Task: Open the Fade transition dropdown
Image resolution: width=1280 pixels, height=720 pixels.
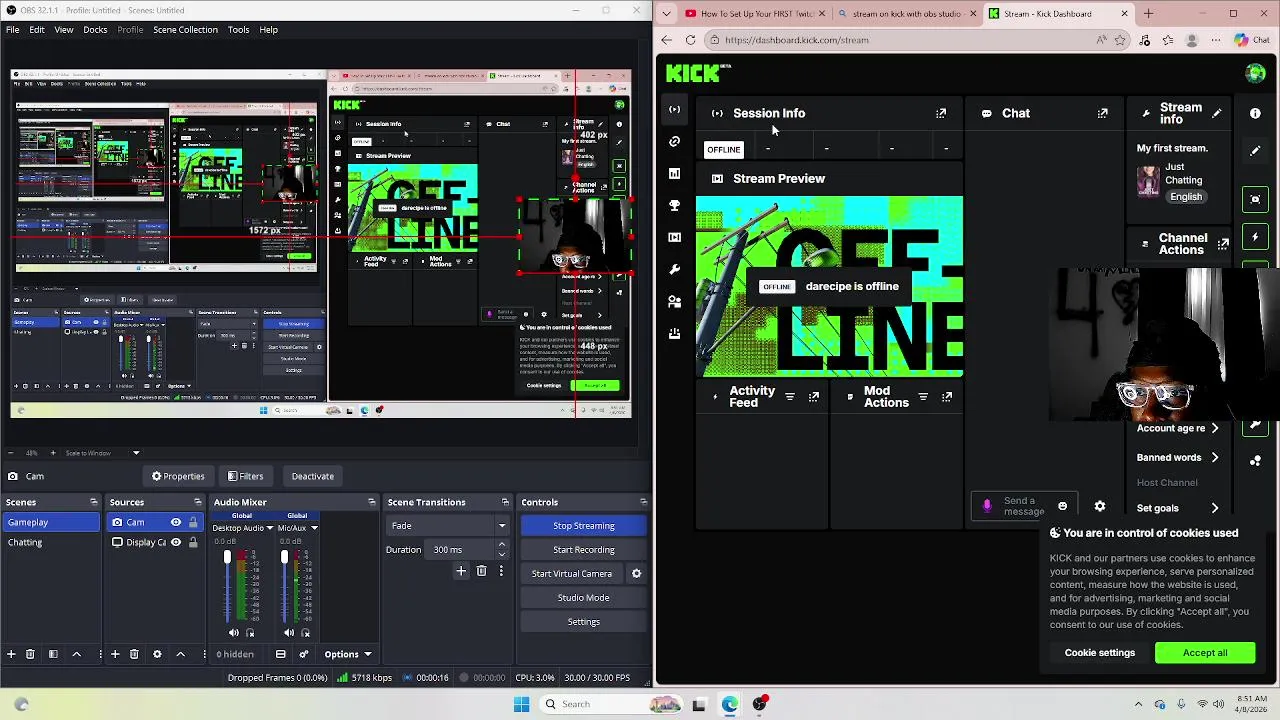Action: (447, 526)
